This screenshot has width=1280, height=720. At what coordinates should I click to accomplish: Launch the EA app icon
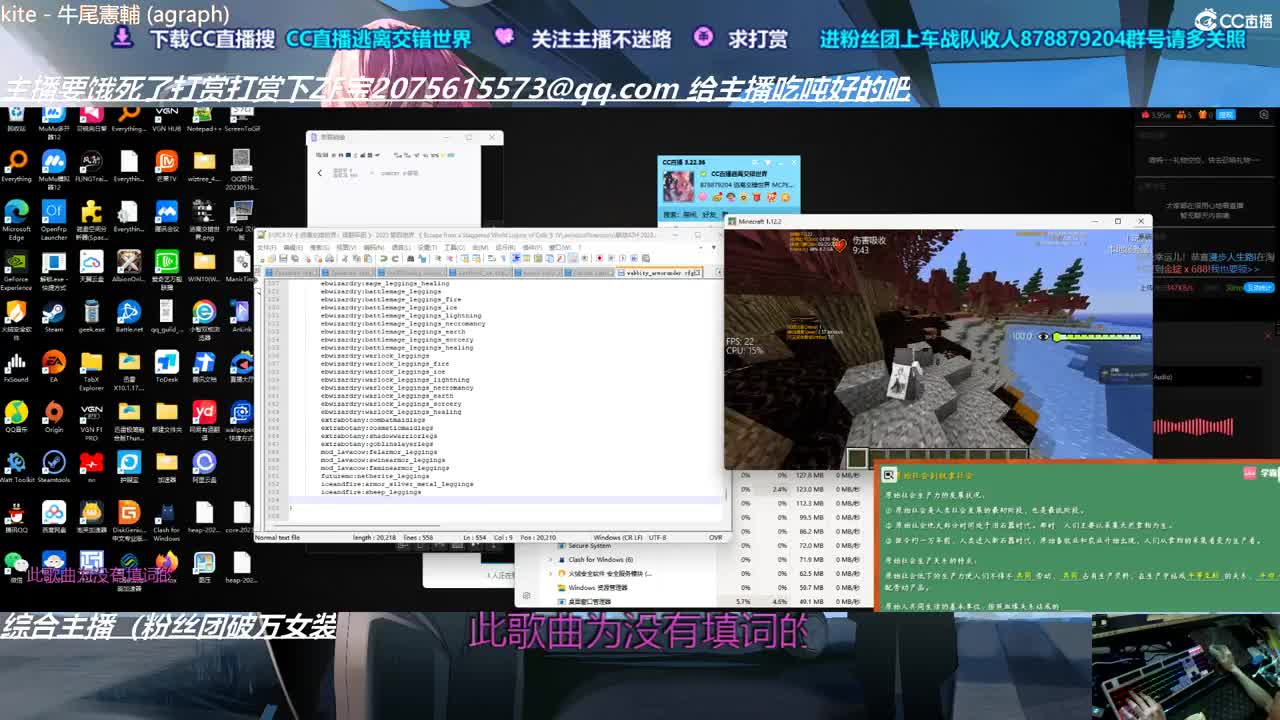pyautogui.click(x=53, y=366)
